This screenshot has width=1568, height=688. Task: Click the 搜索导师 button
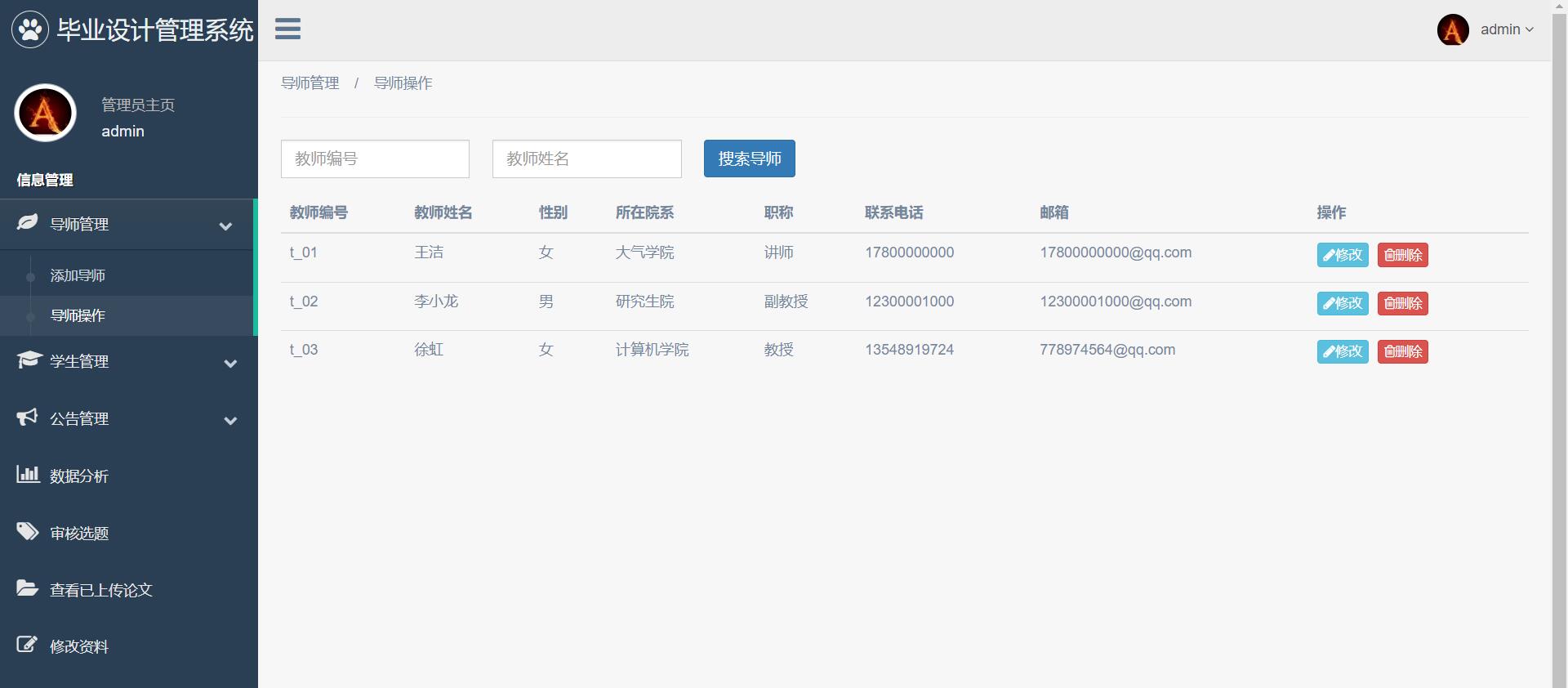click(x=749, y=159)
